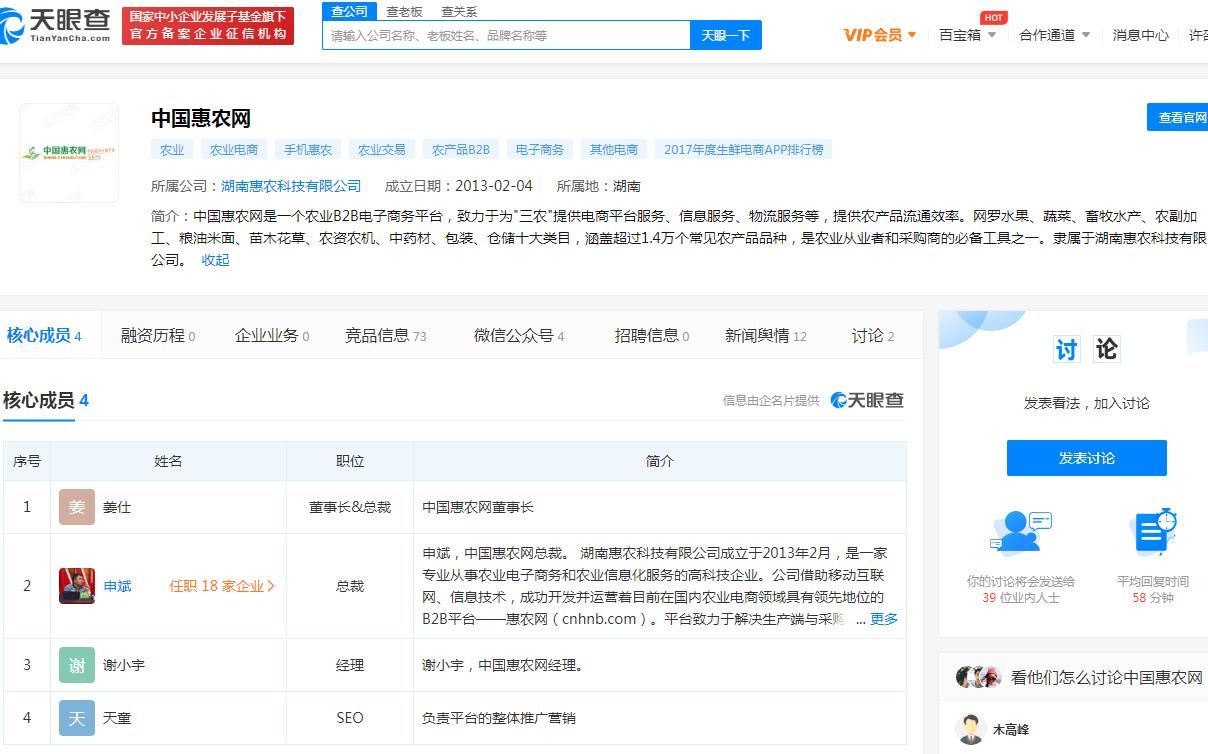Click 天童 avatar icon
1208x754 pixels.
(77, 718)
